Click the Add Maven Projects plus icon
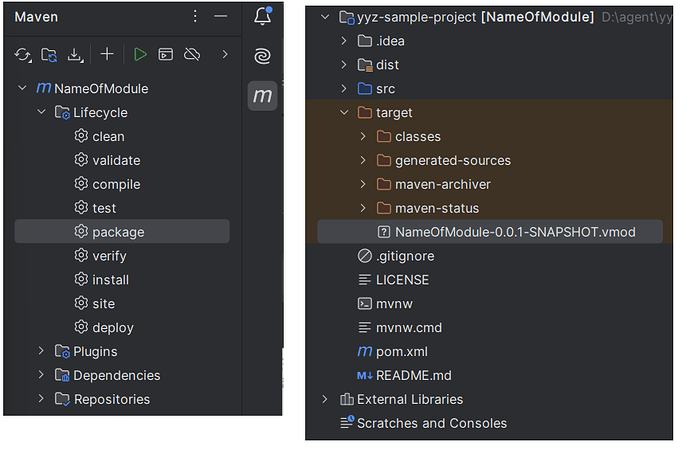Image resolution: width=690 pixels, height=450 pixels. click(107, 54)
